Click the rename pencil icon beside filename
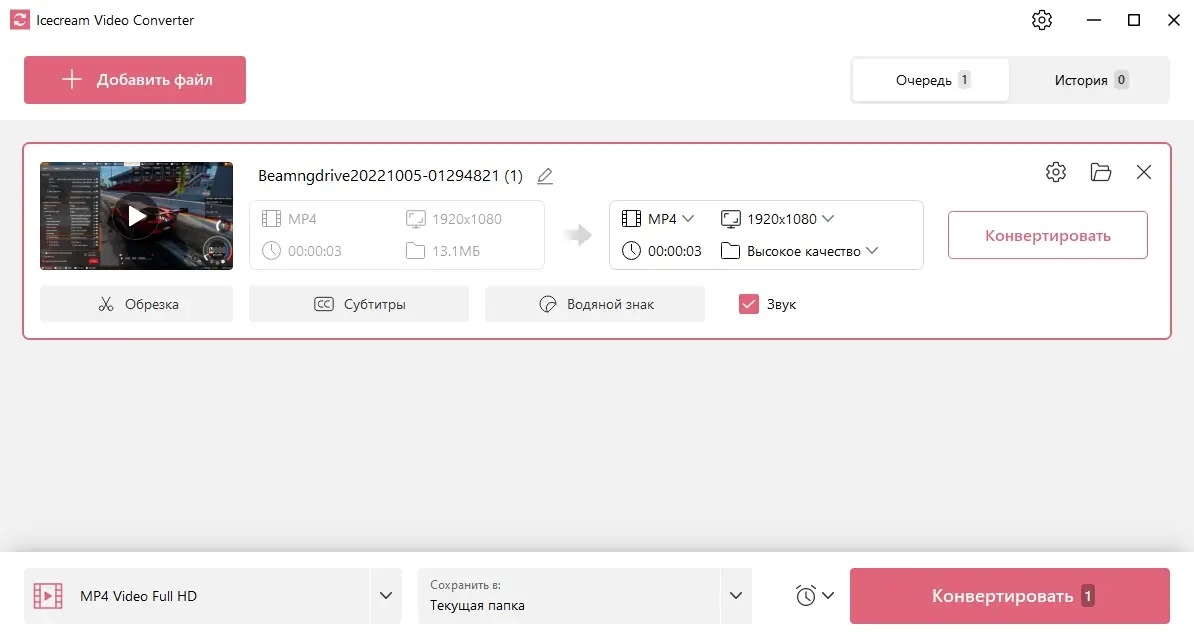1194x640 pixels. [x=545, y=177]
